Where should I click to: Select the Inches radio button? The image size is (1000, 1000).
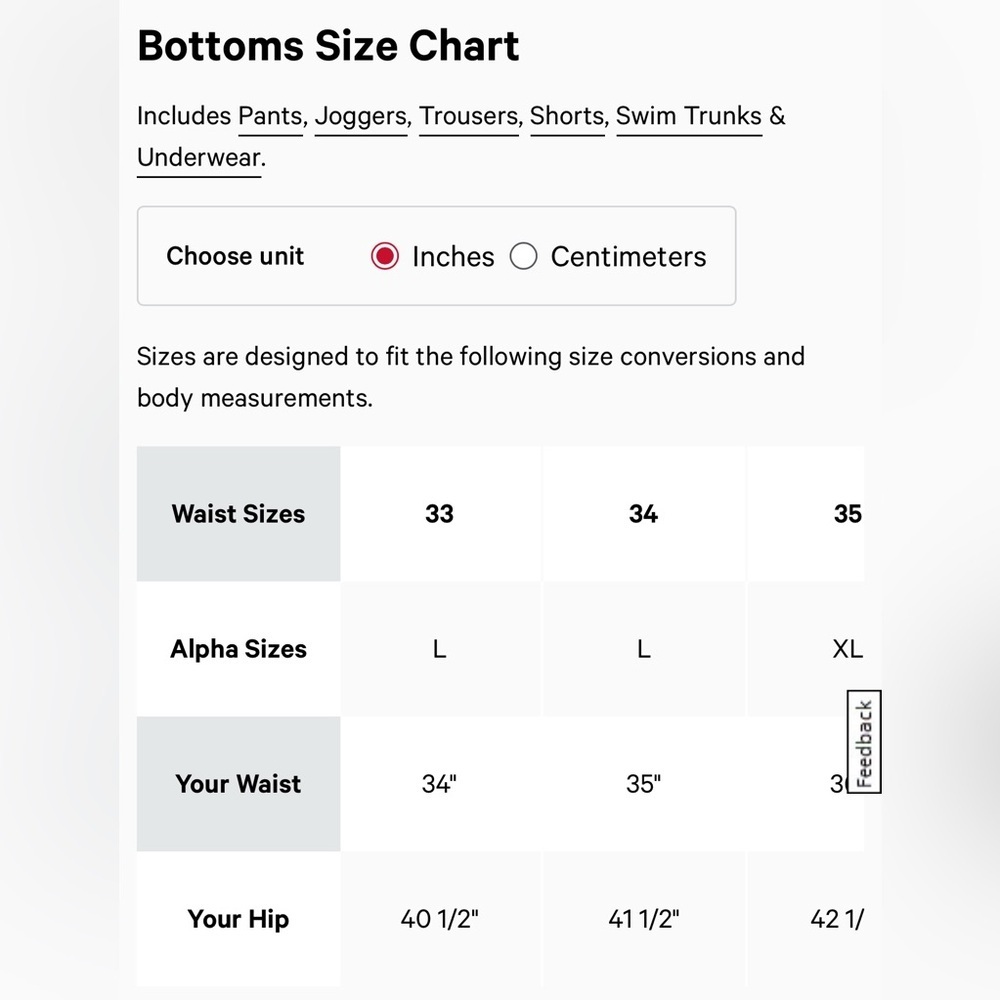[385, 256]
